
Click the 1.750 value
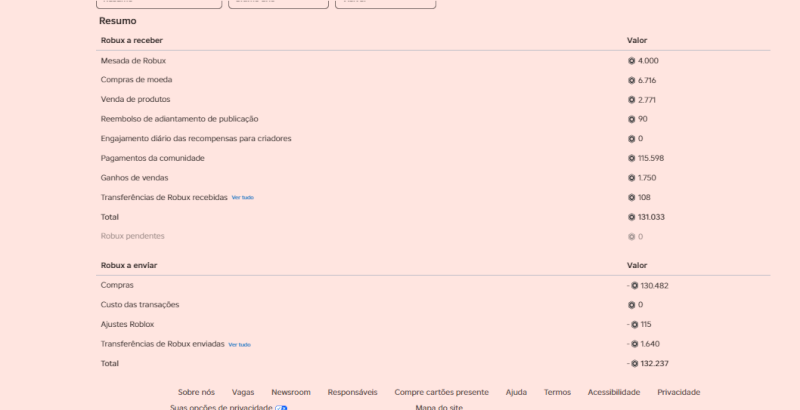647,178
